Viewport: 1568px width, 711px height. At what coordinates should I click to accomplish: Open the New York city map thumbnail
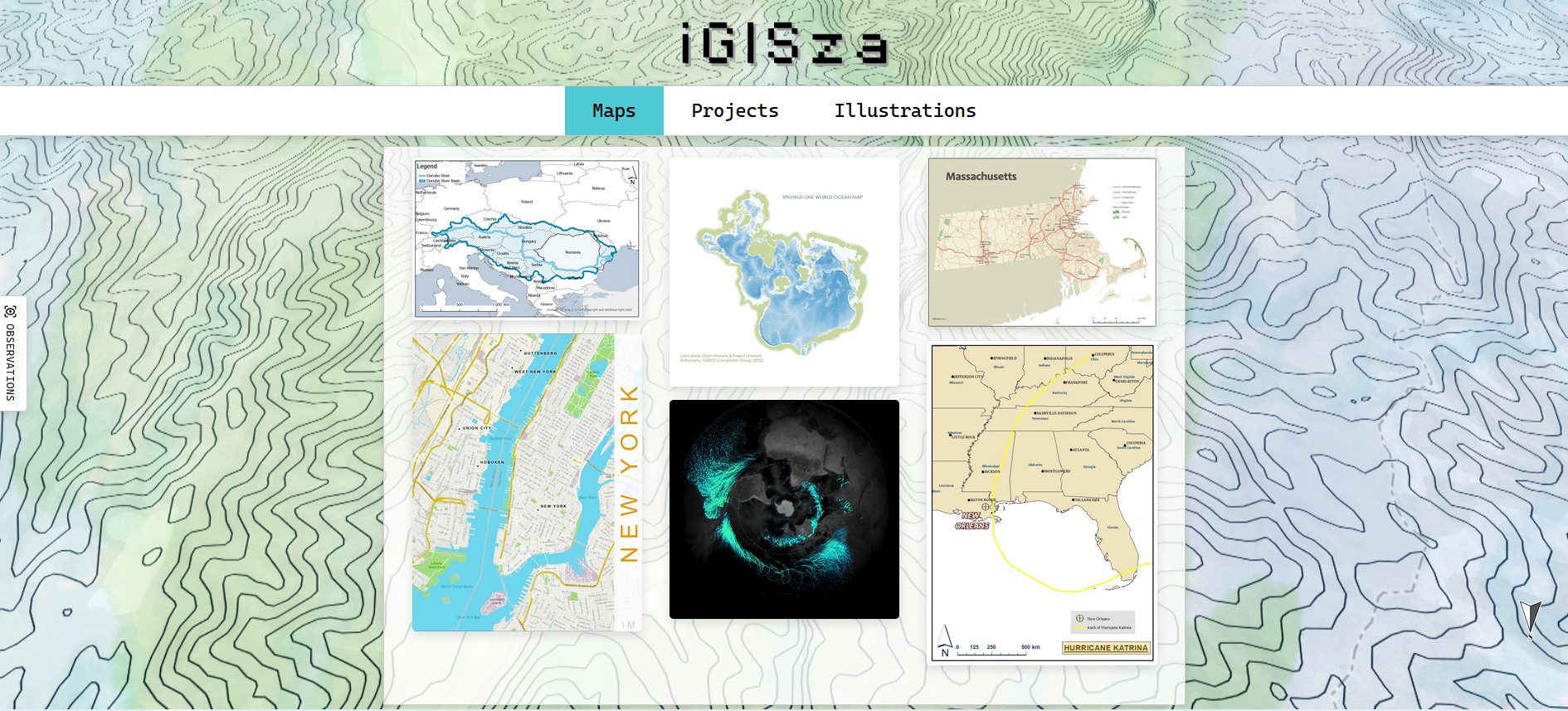(527, 483)
